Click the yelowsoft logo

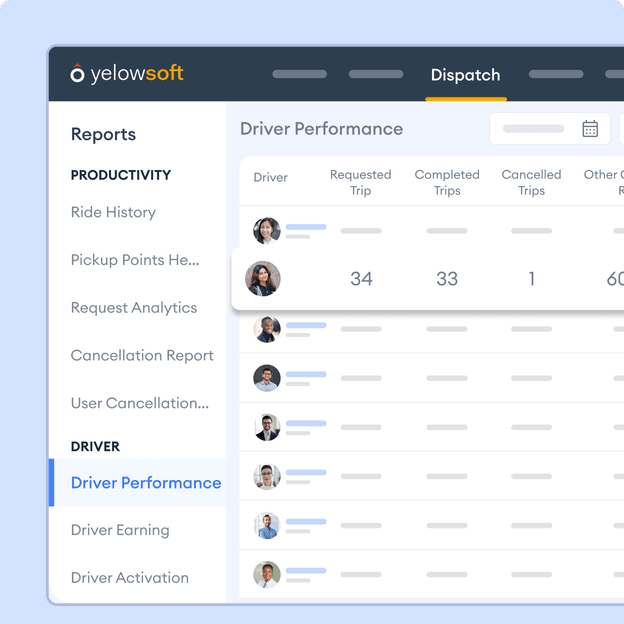[127, 74]
